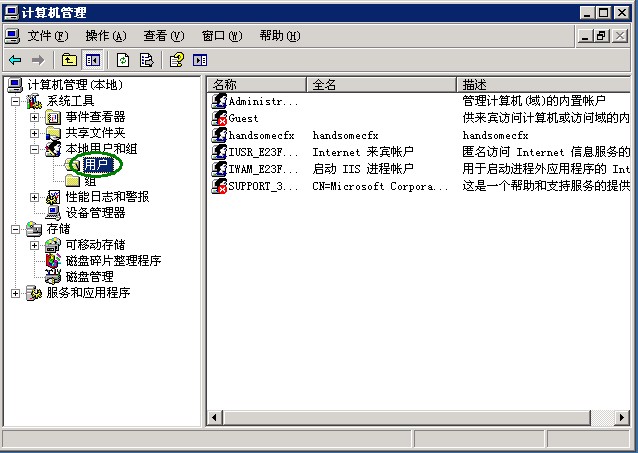Viewport: 638px width, 453px height.
Task: Click the SUPPORT_3 disabled account icon
Action: click(x=219, y=186)
